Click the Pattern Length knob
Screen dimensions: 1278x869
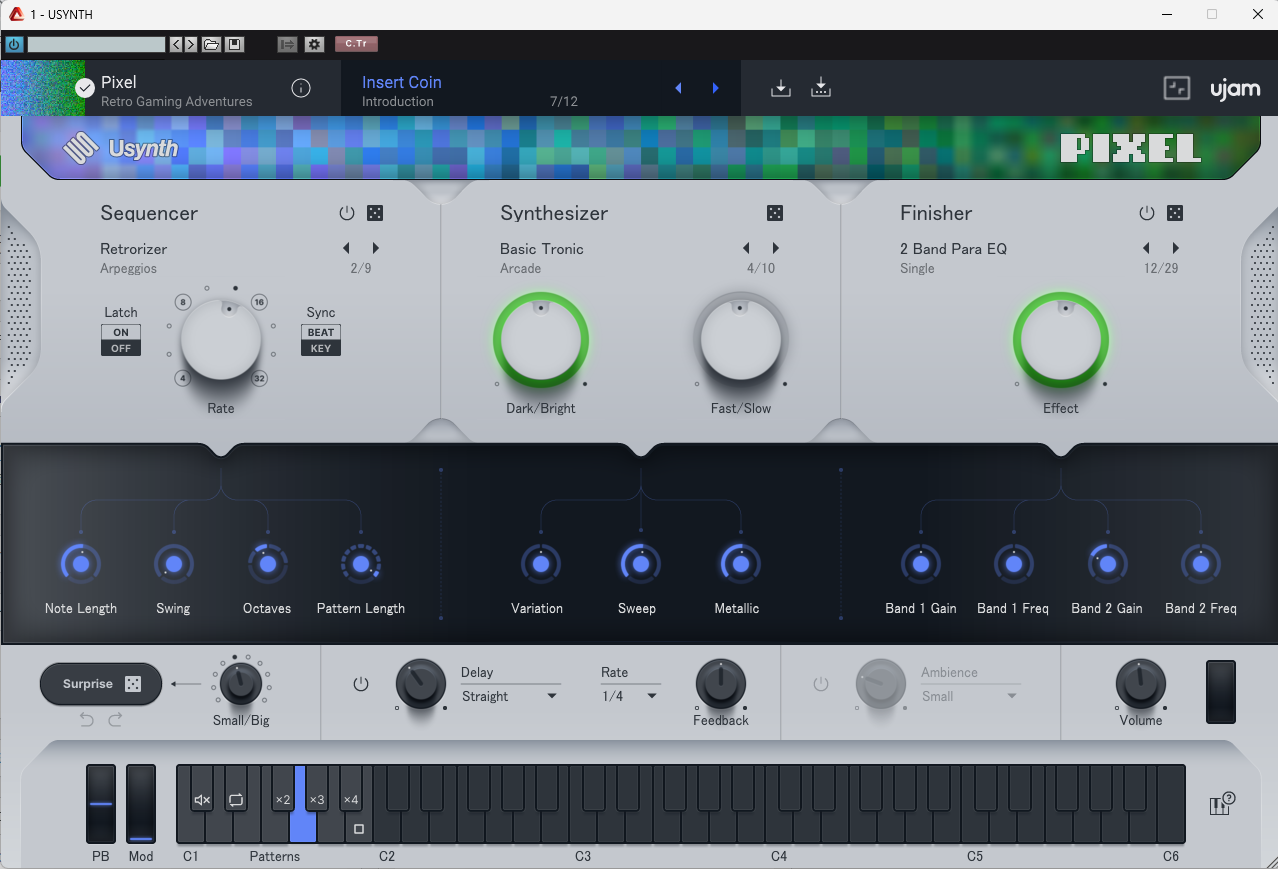coord(361,564)
